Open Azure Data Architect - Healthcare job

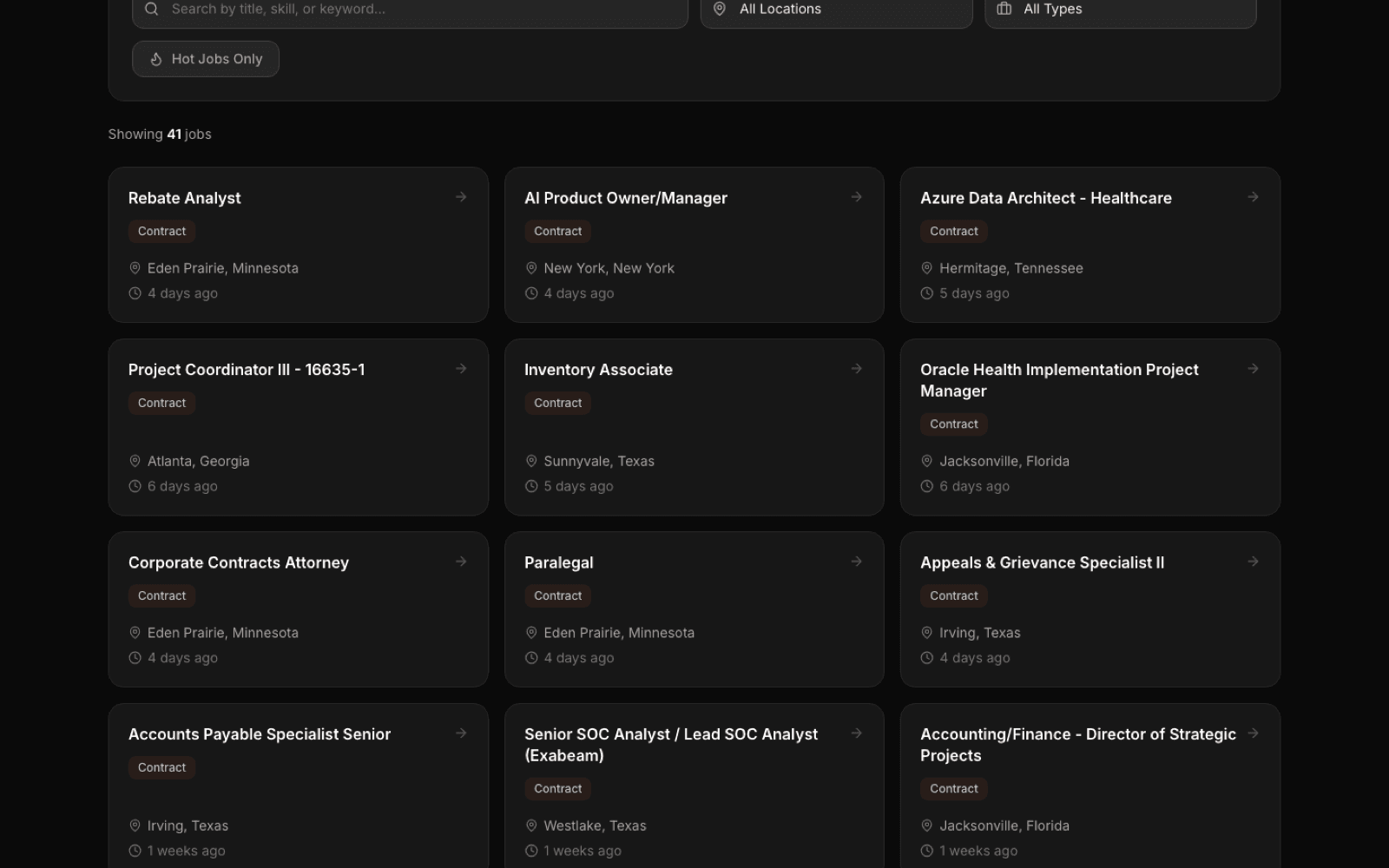coord(1046,198)
